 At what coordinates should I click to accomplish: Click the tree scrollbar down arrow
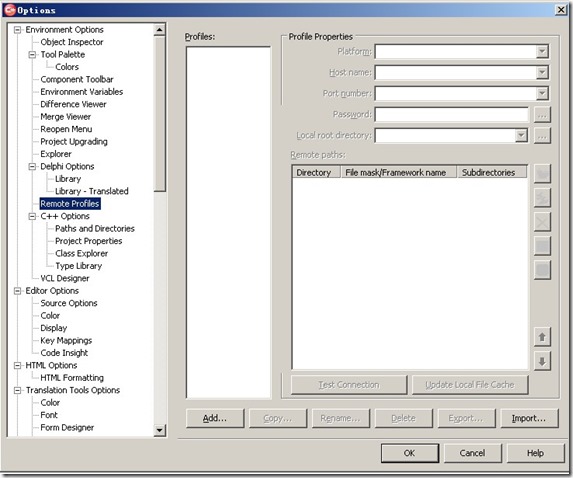(159, 430)
